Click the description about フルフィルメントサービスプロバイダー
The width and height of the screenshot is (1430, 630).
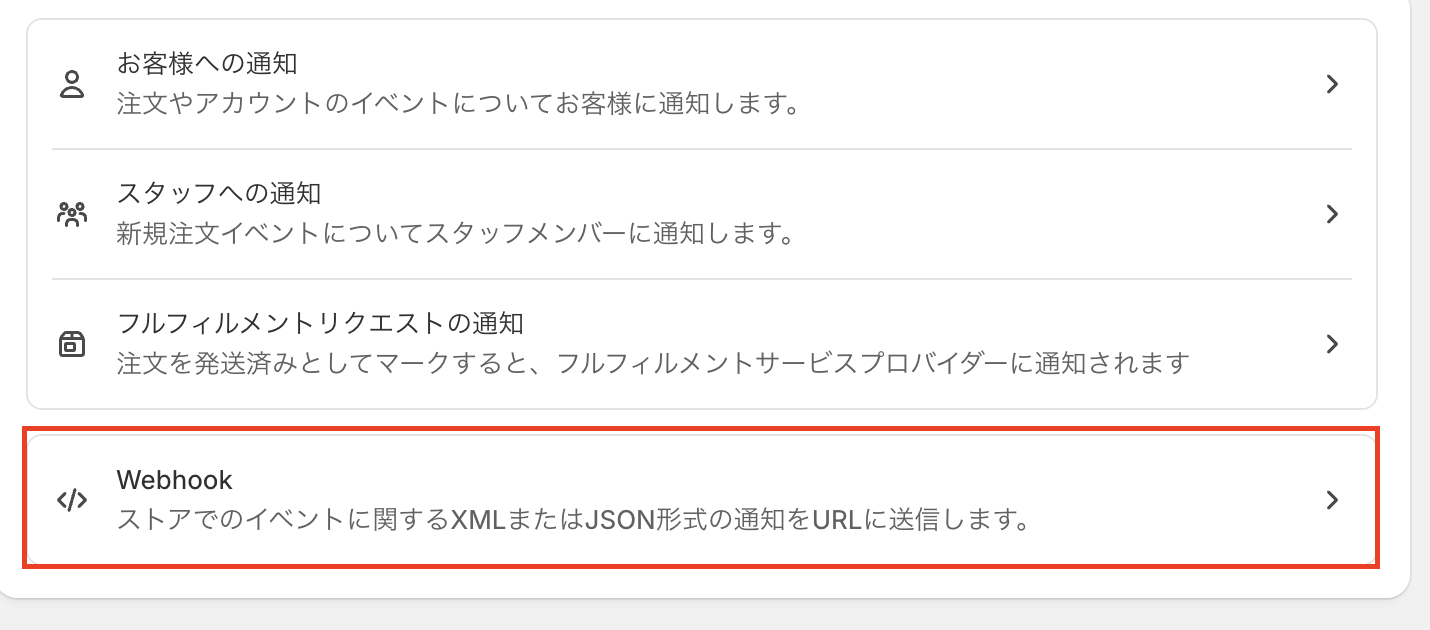pos(653,363)
